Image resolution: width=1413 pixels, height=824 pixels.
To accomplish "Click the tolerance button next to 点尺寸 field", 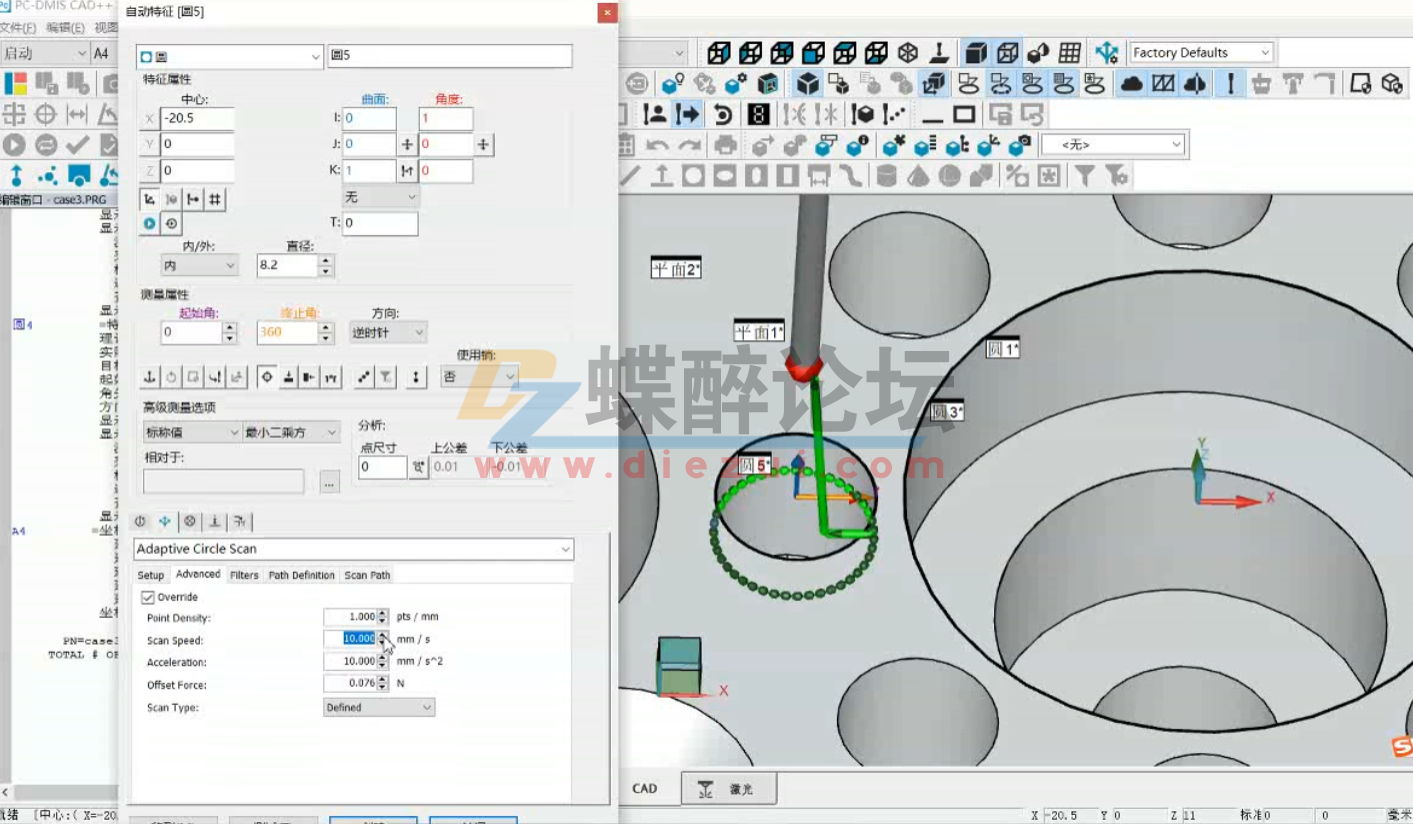I will pyautogui.click(x=419, y=465).
